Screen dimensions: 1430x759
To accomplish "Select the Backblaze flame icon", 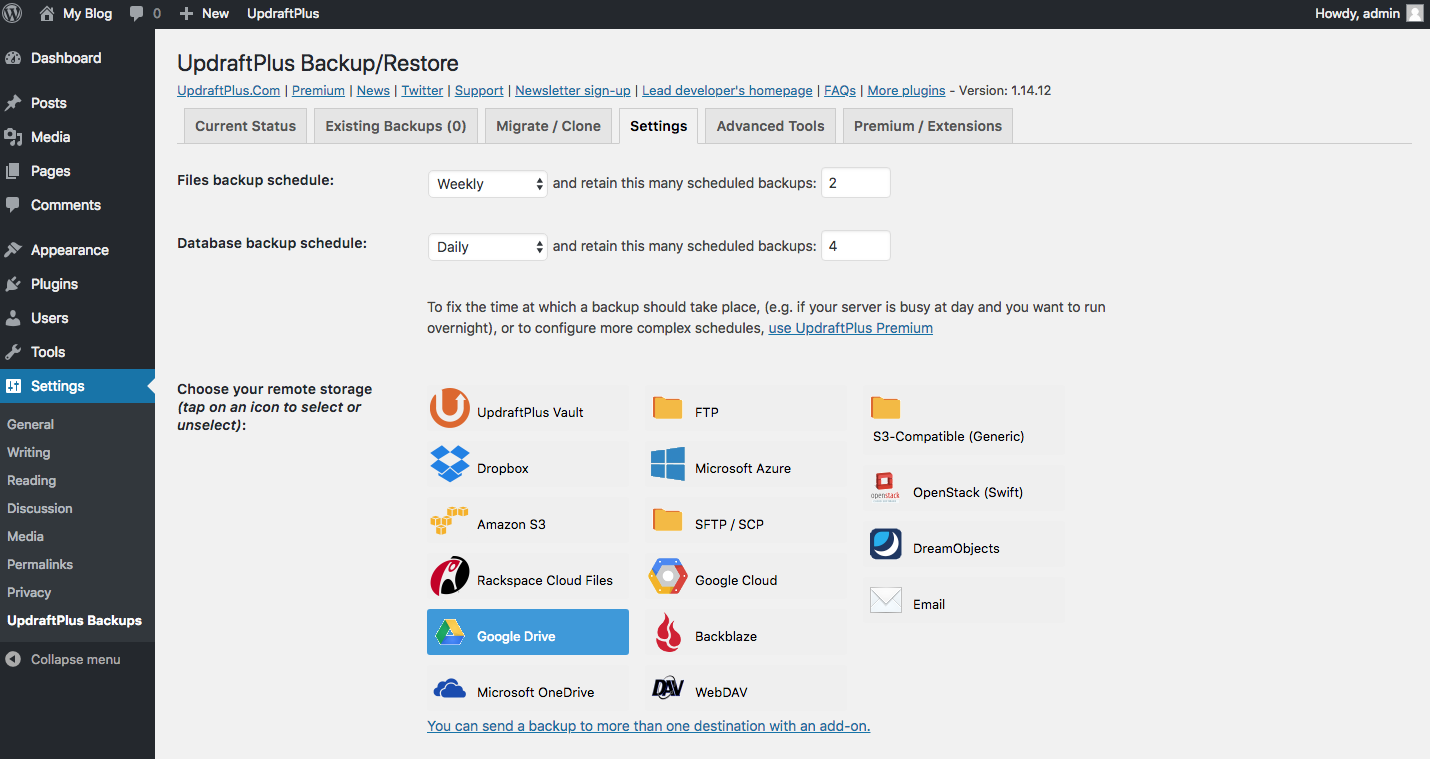I will pyautogui.click(x=667, y=632).
